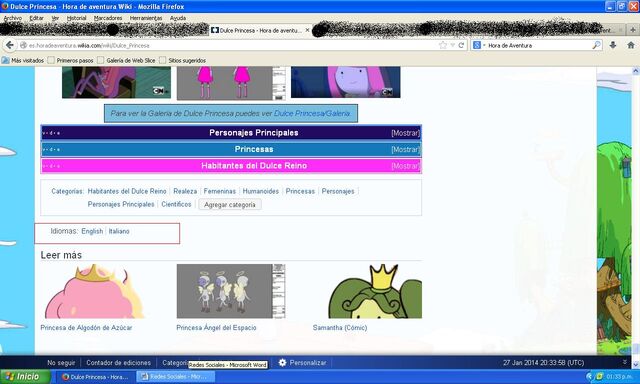Click the Personalizar gear icon
Image resolution: width=640 pixels, height=384 pixels.
(x=282, y=362)
